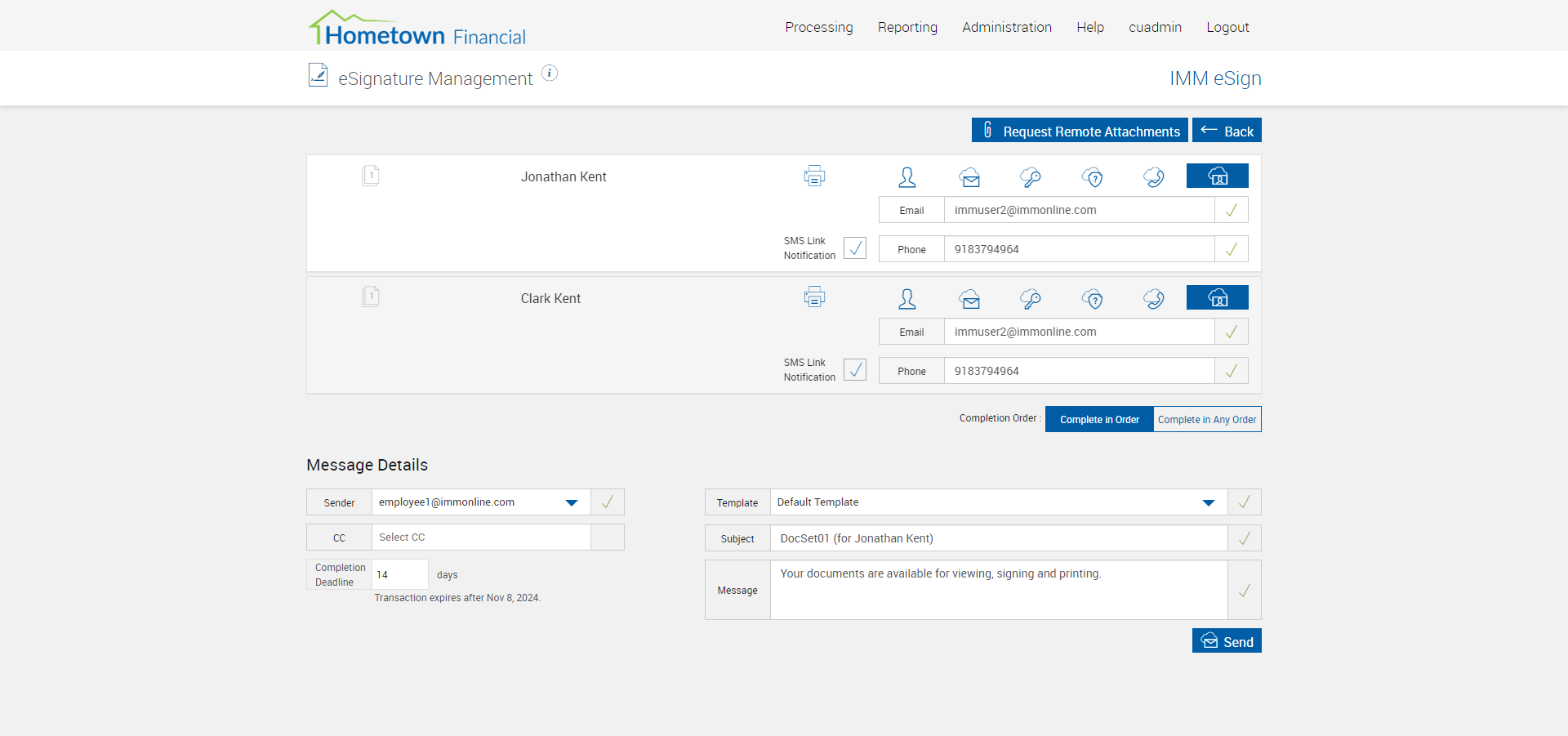Viewport: 1568px width, 736px height.
Task: Click Jonathan Kent's printer icon
Action: tap(814, 176)
